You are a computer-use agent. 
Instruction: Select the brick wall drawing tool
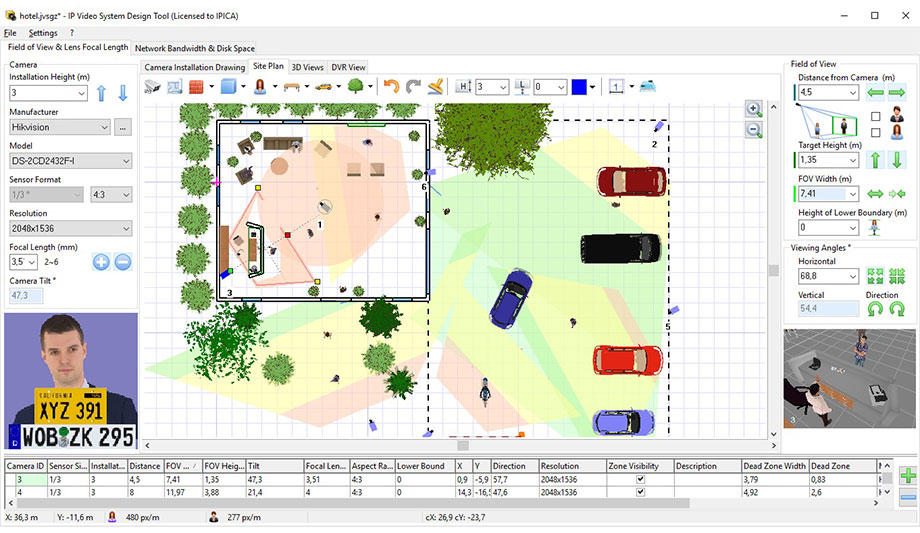[x=196, y=87]
